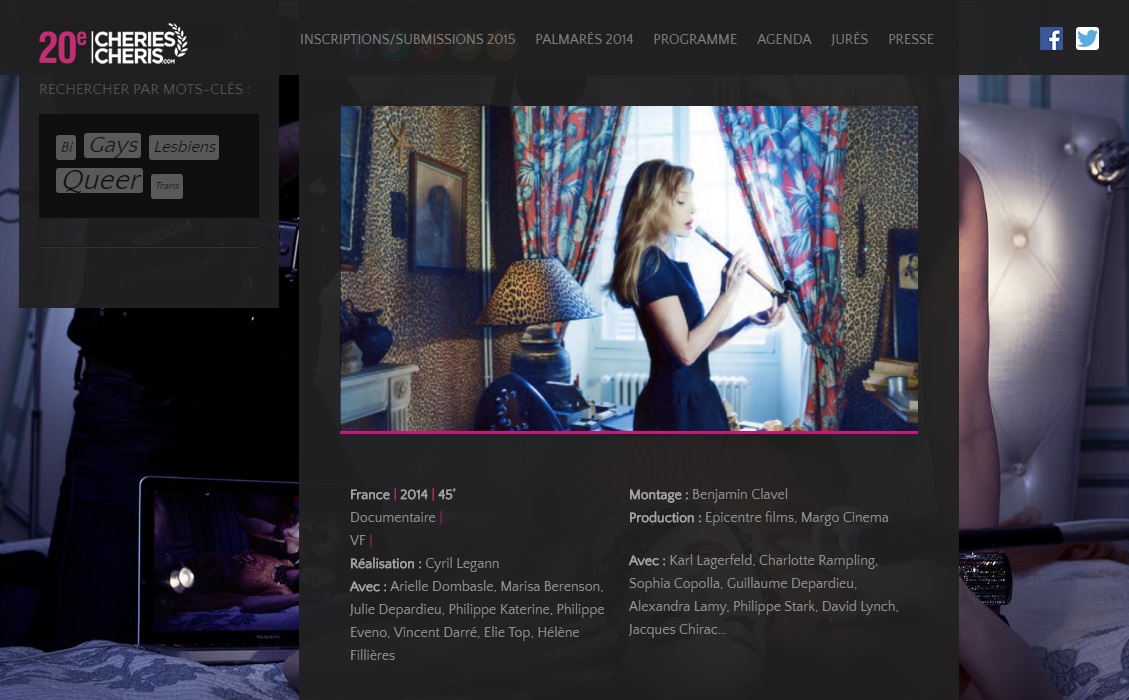Click director name Cyril Legann
This screenshot has height=700, width=1129.
pos(462,564)
